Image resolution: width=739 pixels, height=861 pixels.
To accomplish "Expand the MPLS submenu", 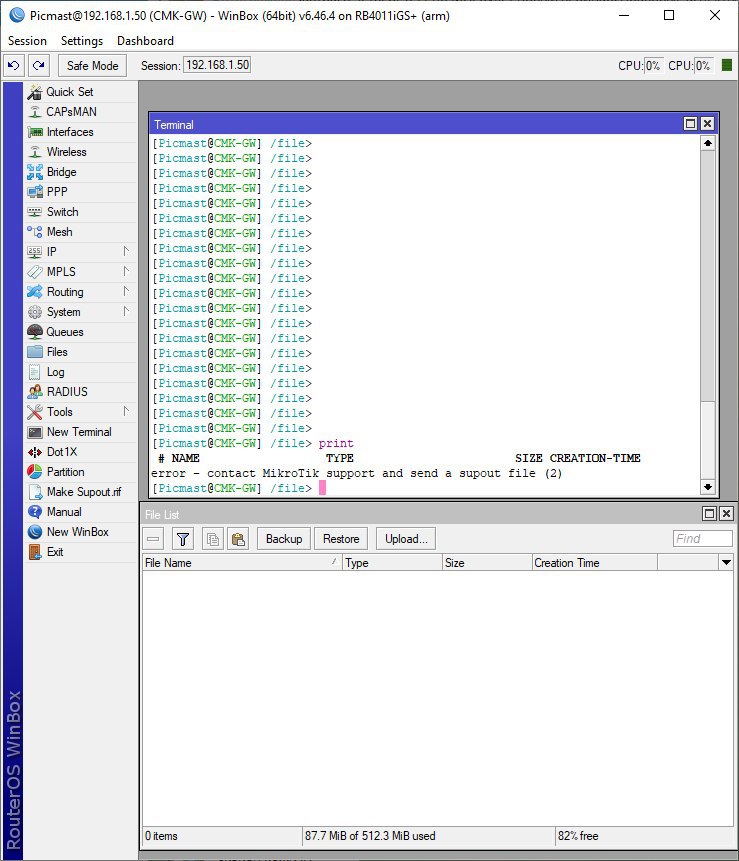I will pos(126,271).
